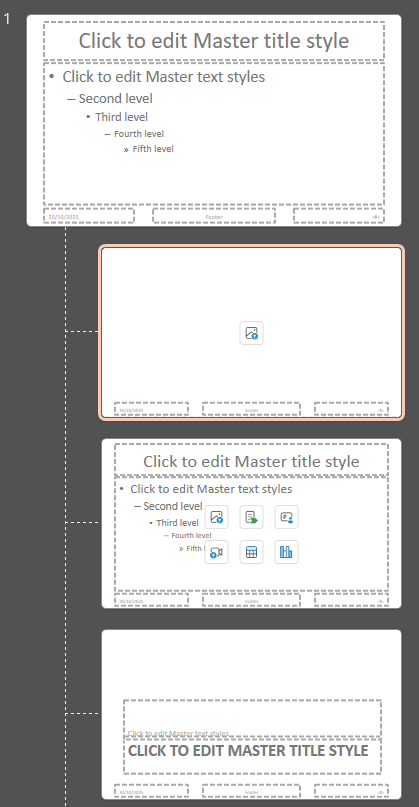
Task: Click the Footer placeholder in the selected picture layout
Action: coord(251,409)
